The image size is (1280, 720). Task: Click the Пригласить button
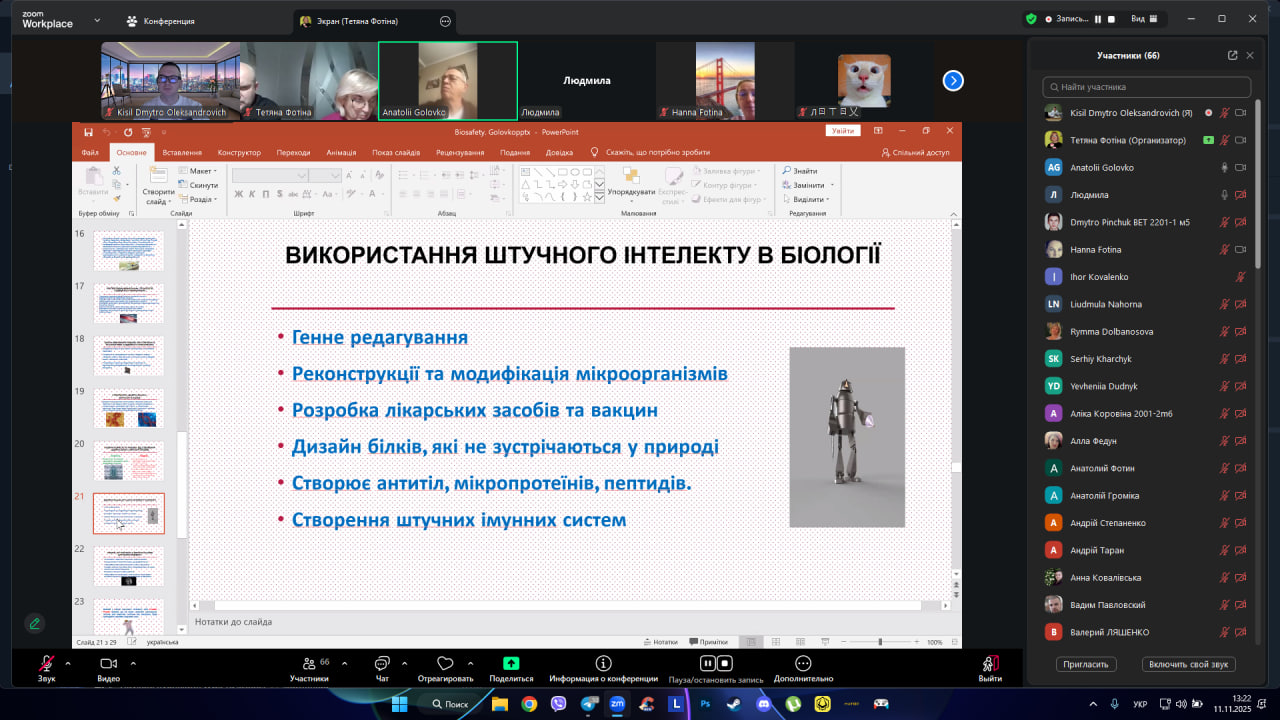tap(1085, 664)
